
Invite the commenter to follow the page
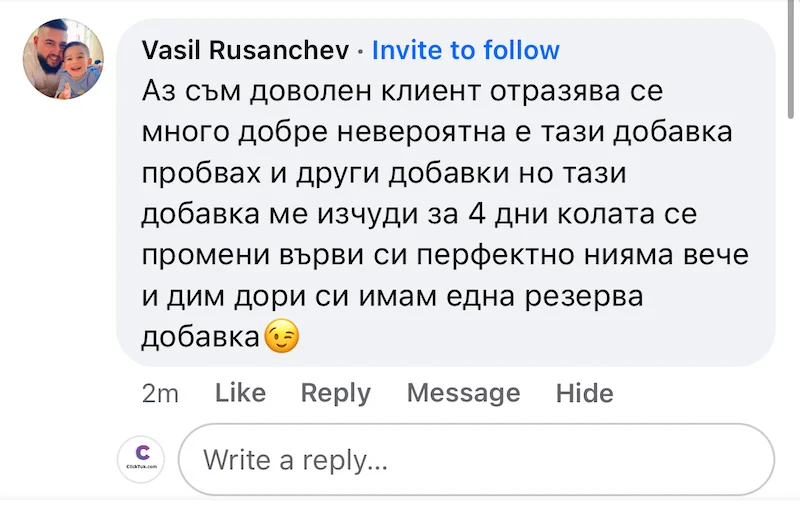click(466, 50)
